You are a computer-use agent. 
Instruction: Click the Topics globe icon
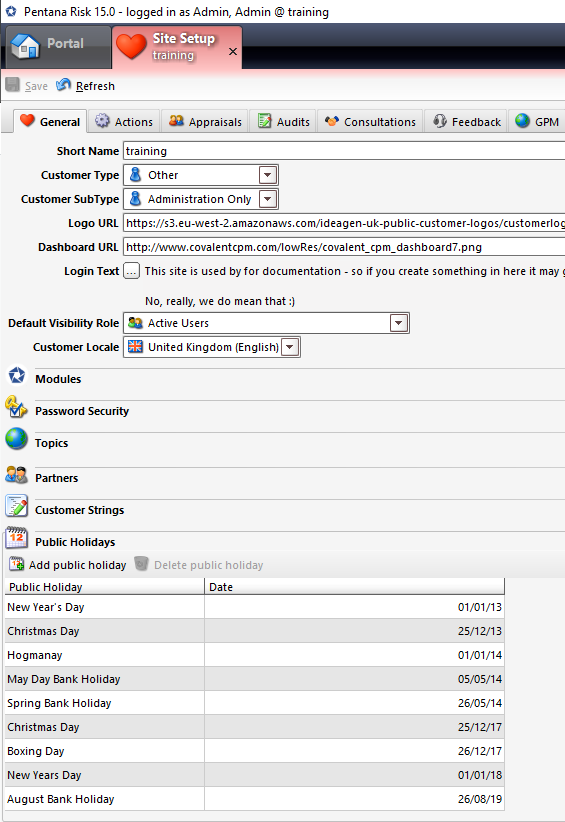click(x=16, y=439)
